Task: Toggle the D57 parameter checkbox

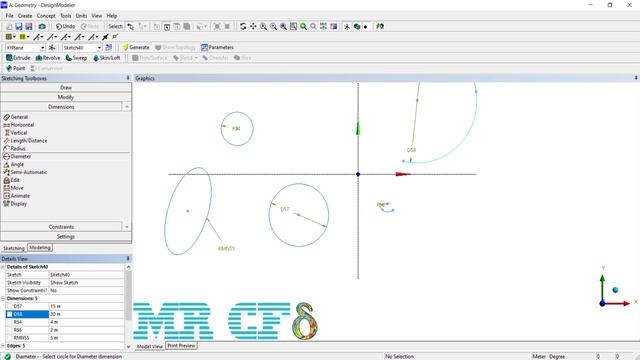Action: point(9,307)
